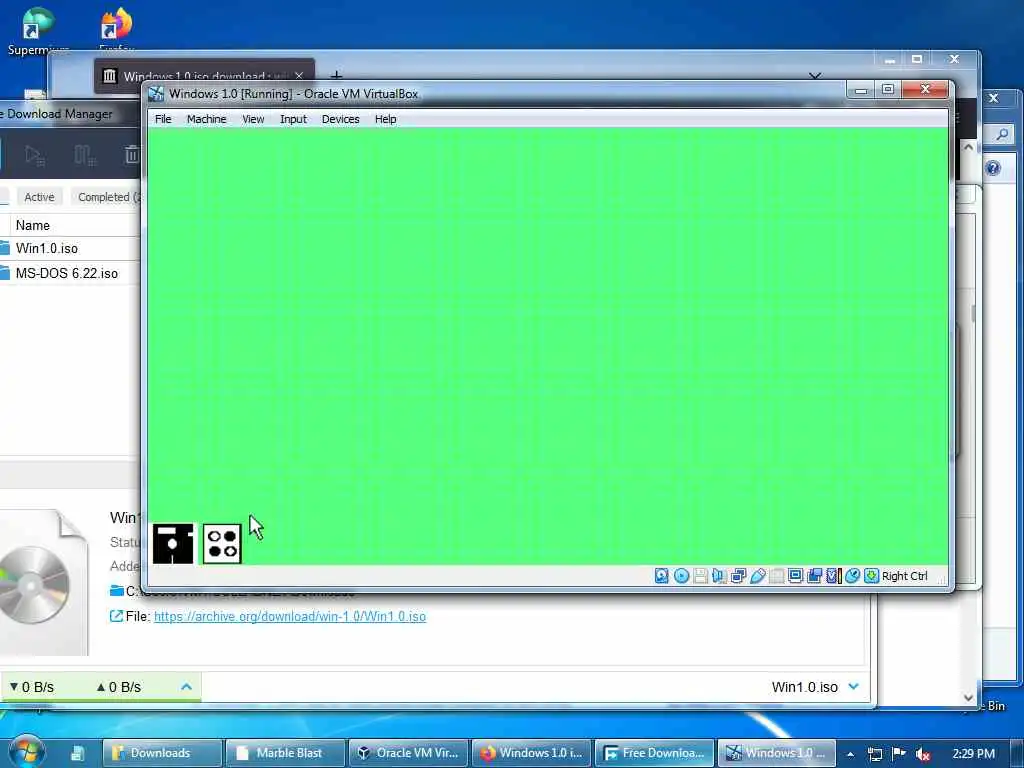
Task: Click the resume download icon in Download Manager
Action: point(34,155)
